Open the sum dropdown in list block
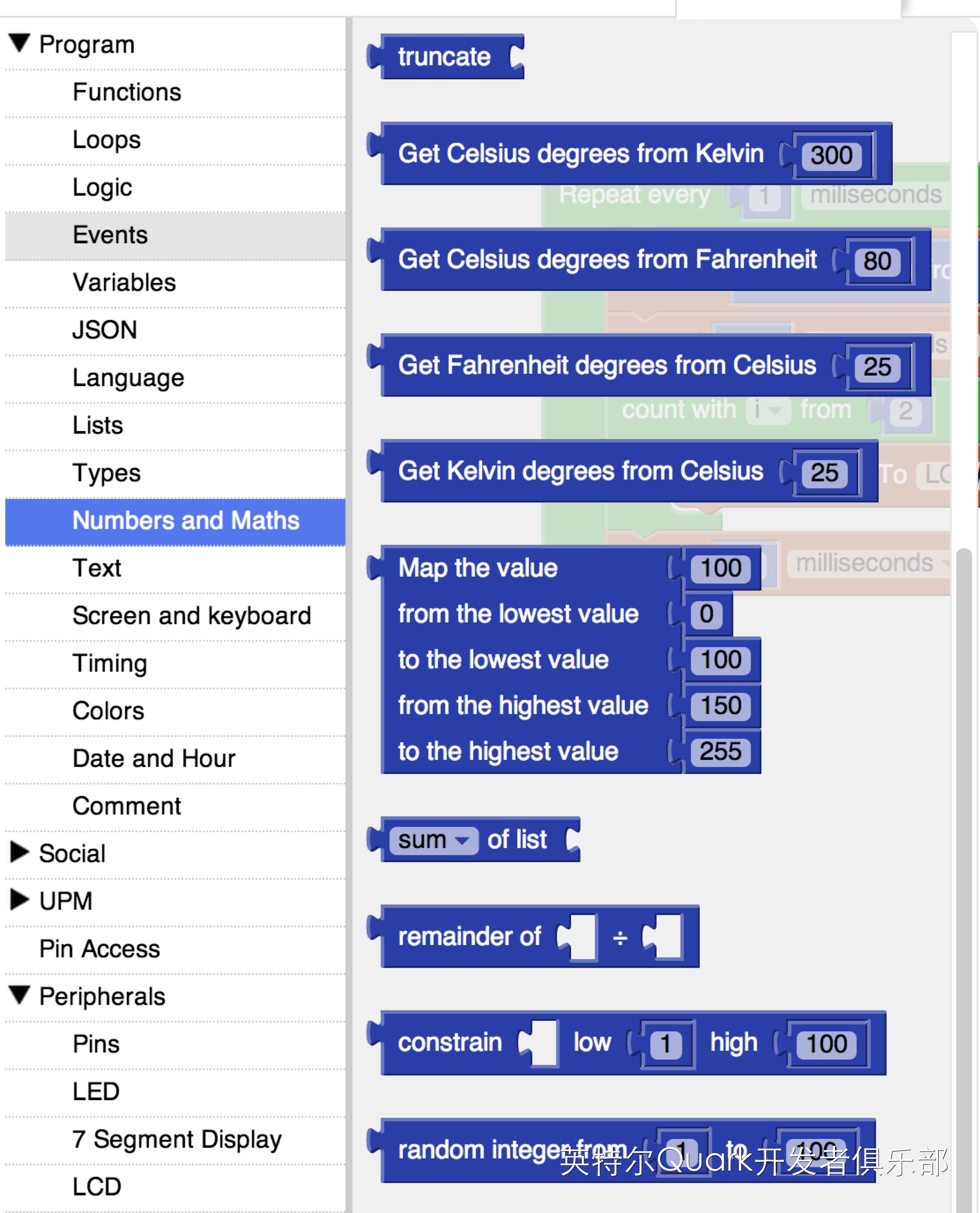The width and height of the screenshot is (980, 1213). [434, 840]
